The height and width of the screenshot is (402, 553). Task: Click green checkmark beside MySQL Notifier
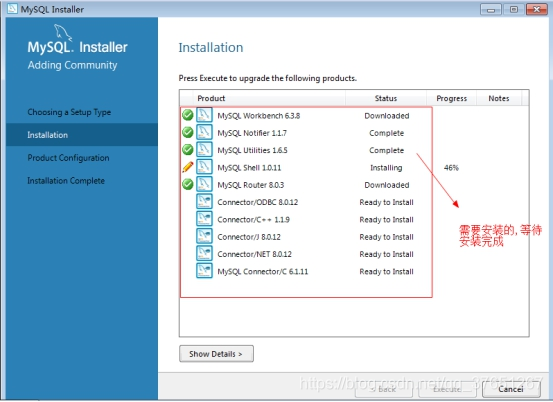point(188,132)
